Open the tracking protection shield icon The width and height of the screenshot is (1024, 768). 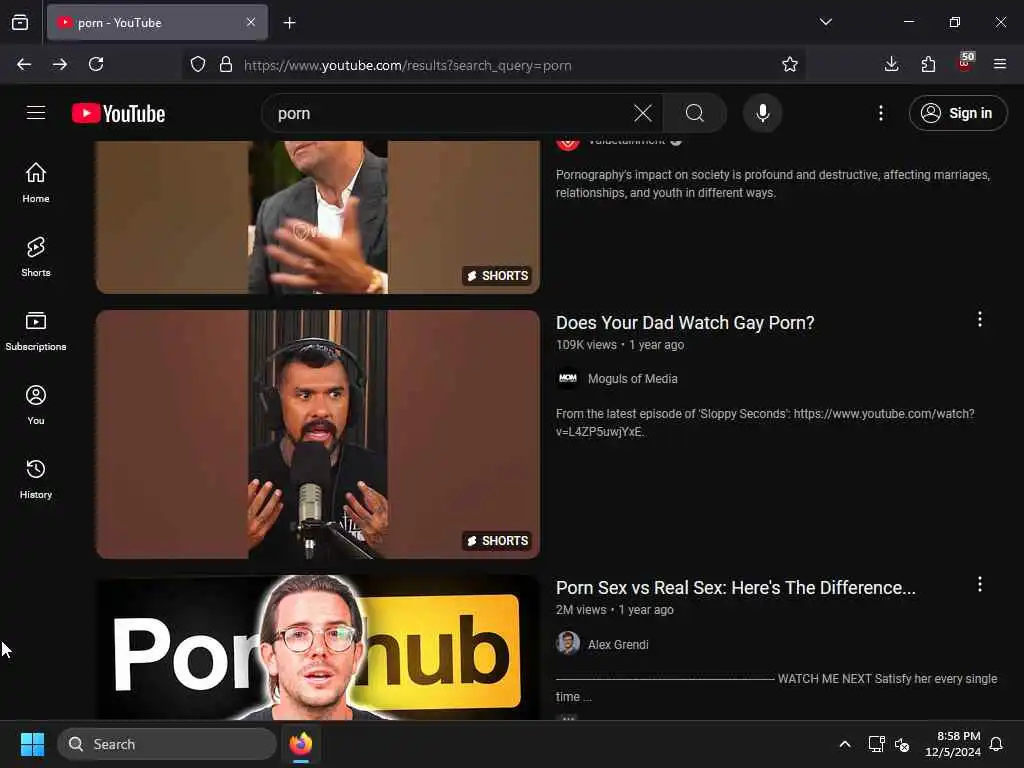pos(198,65)
